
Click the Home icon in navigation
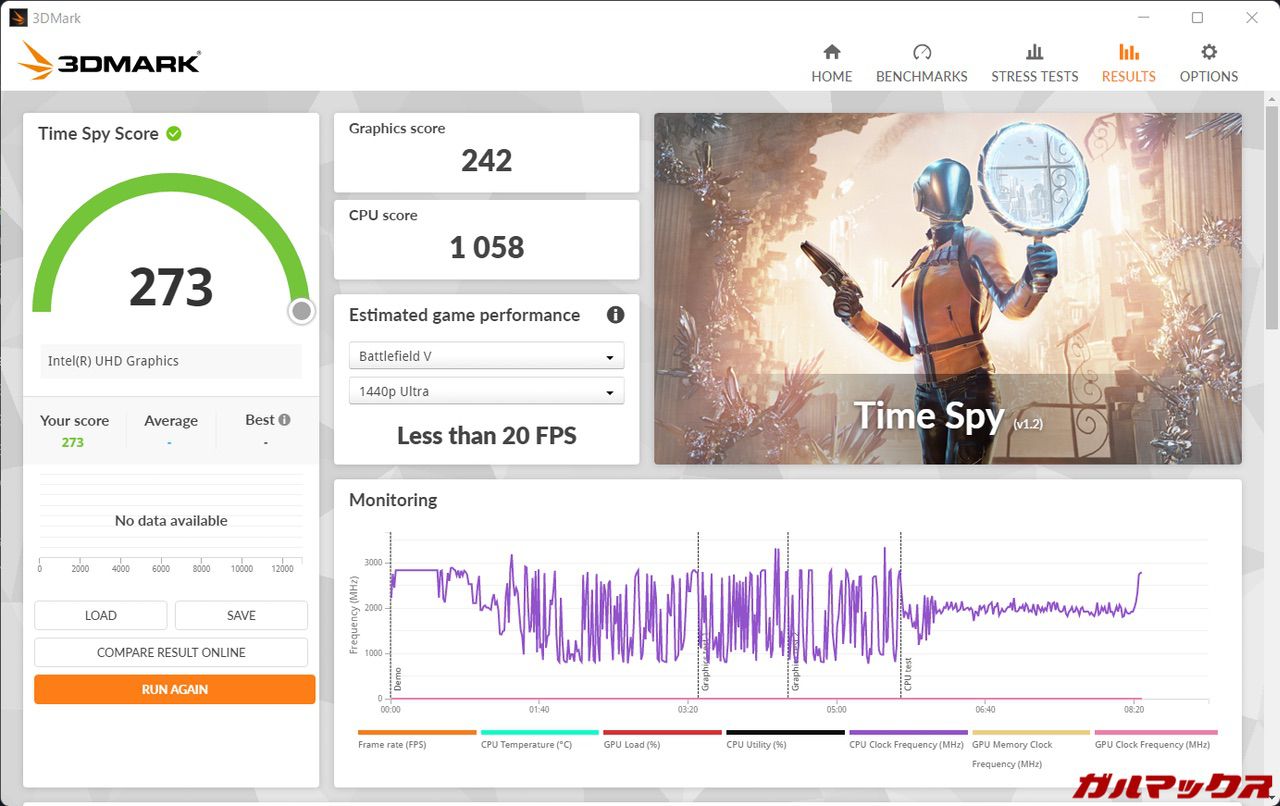831,52
